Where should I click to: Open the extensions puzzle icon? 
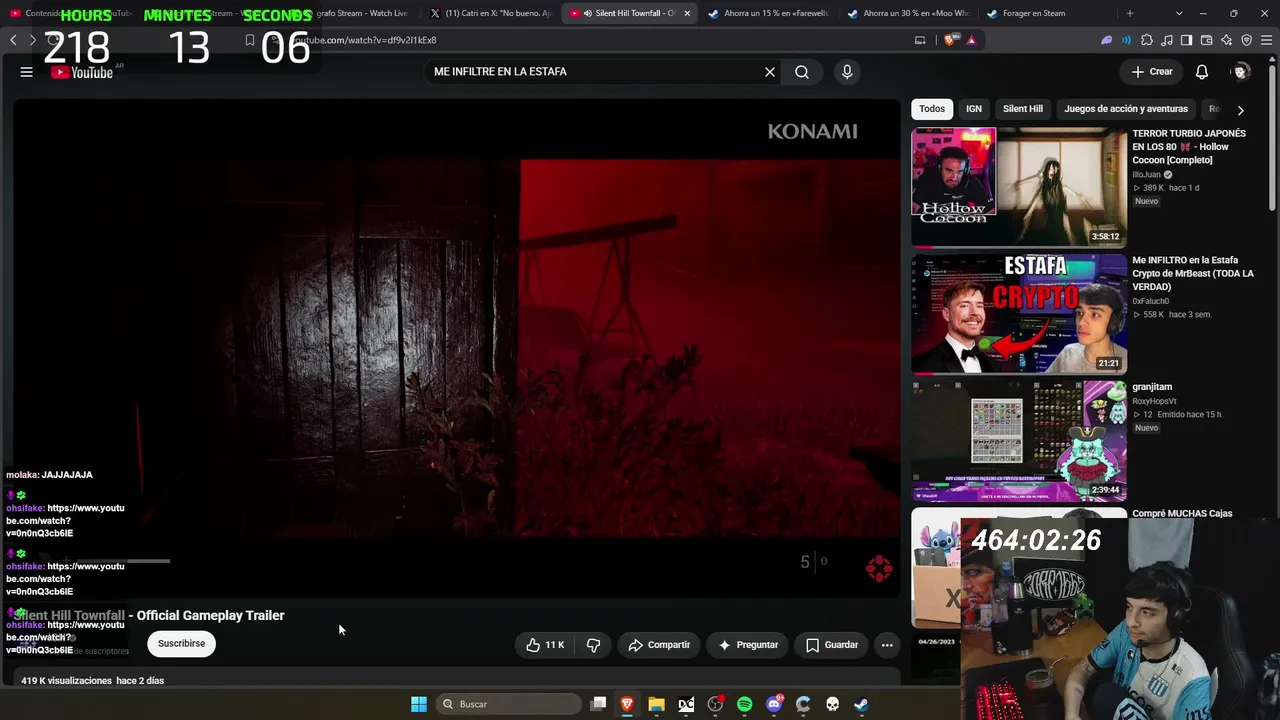1147,40
